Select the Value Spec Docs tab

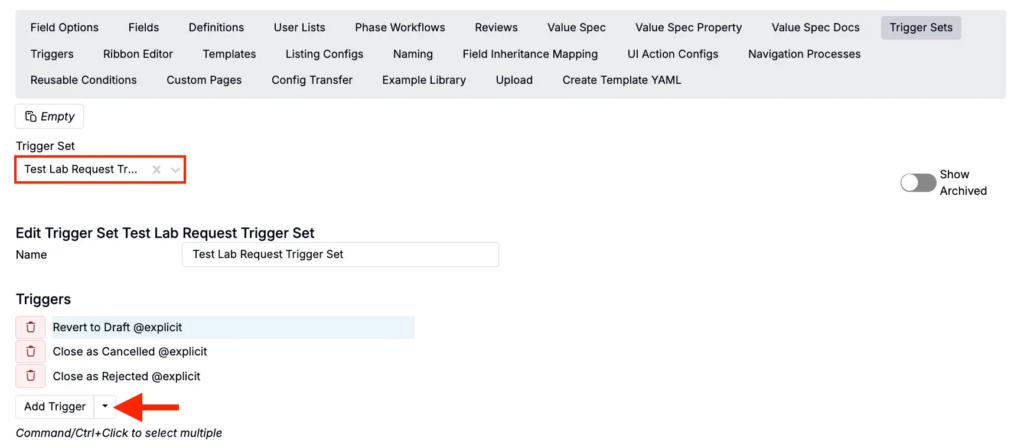coord(815,27)
